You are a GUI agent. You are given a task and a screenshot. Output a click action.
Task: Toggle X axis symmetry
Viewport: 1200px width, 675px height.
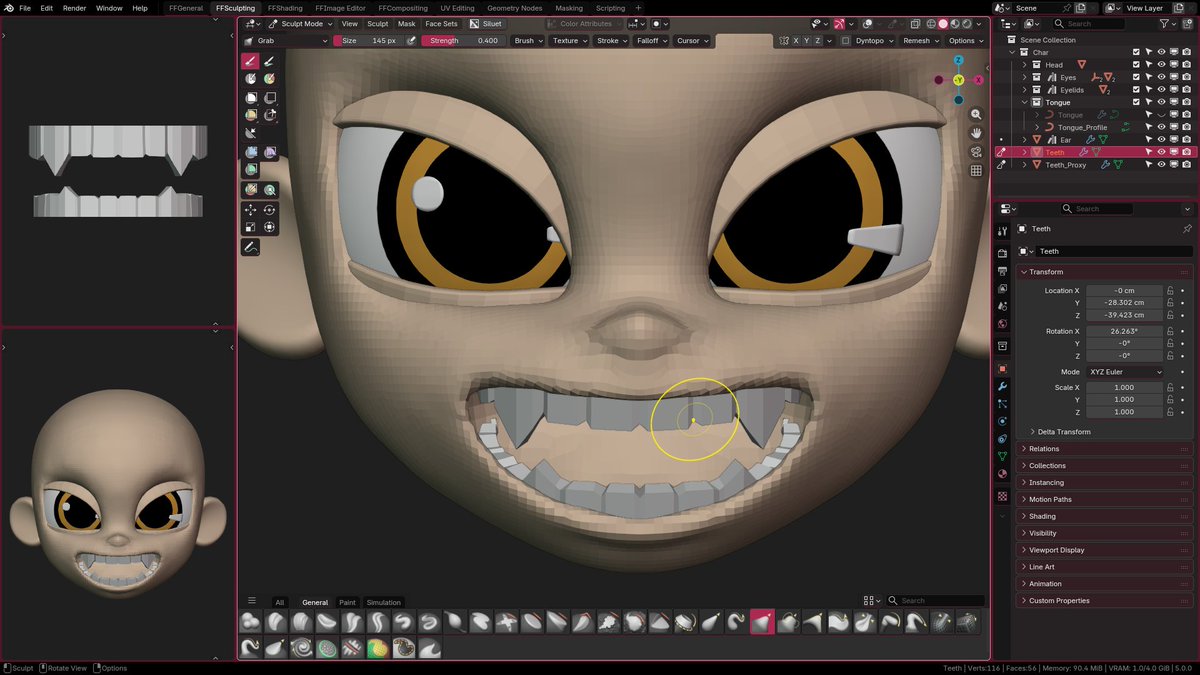796,41
